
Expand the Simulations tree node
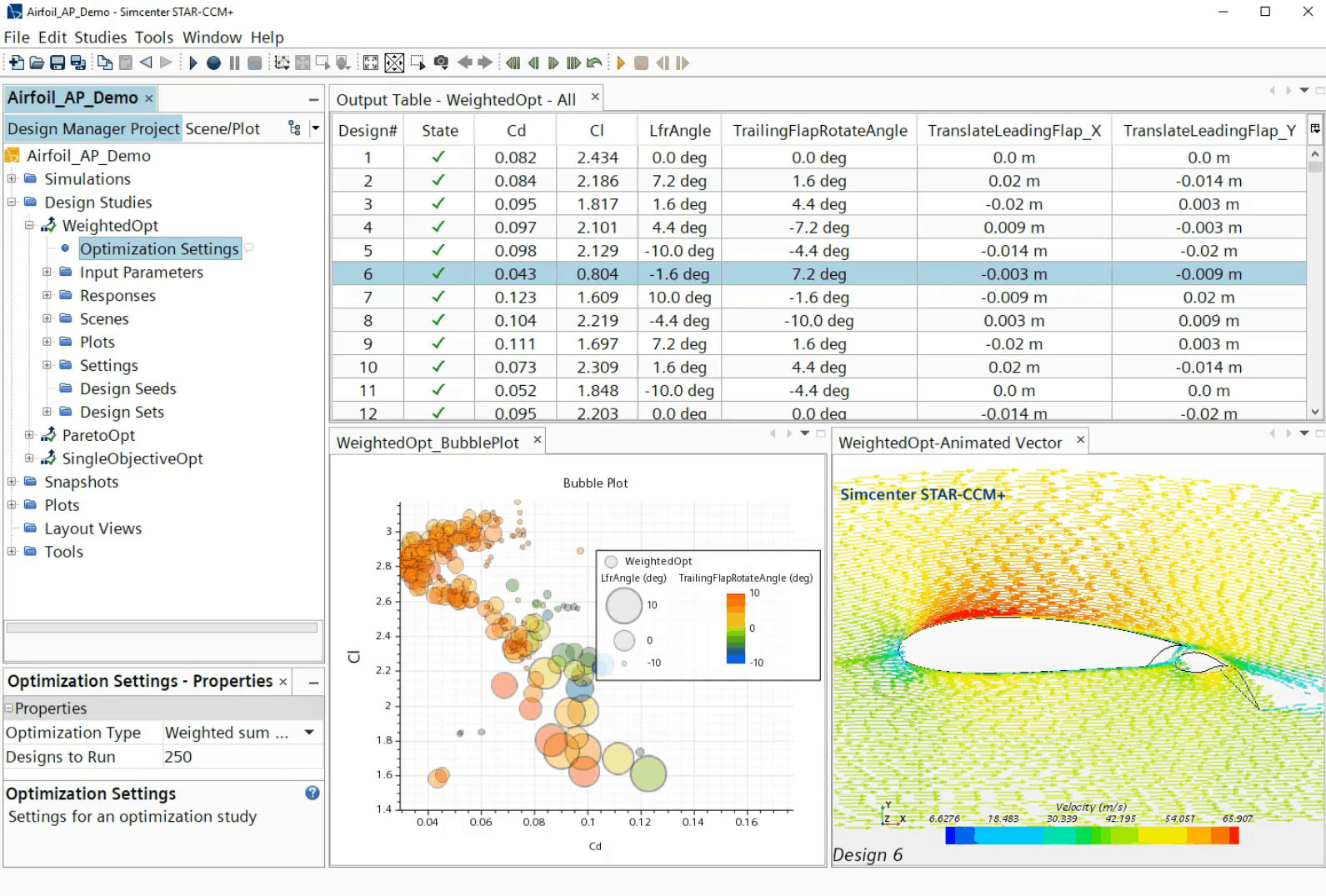[x=12, y=178]
